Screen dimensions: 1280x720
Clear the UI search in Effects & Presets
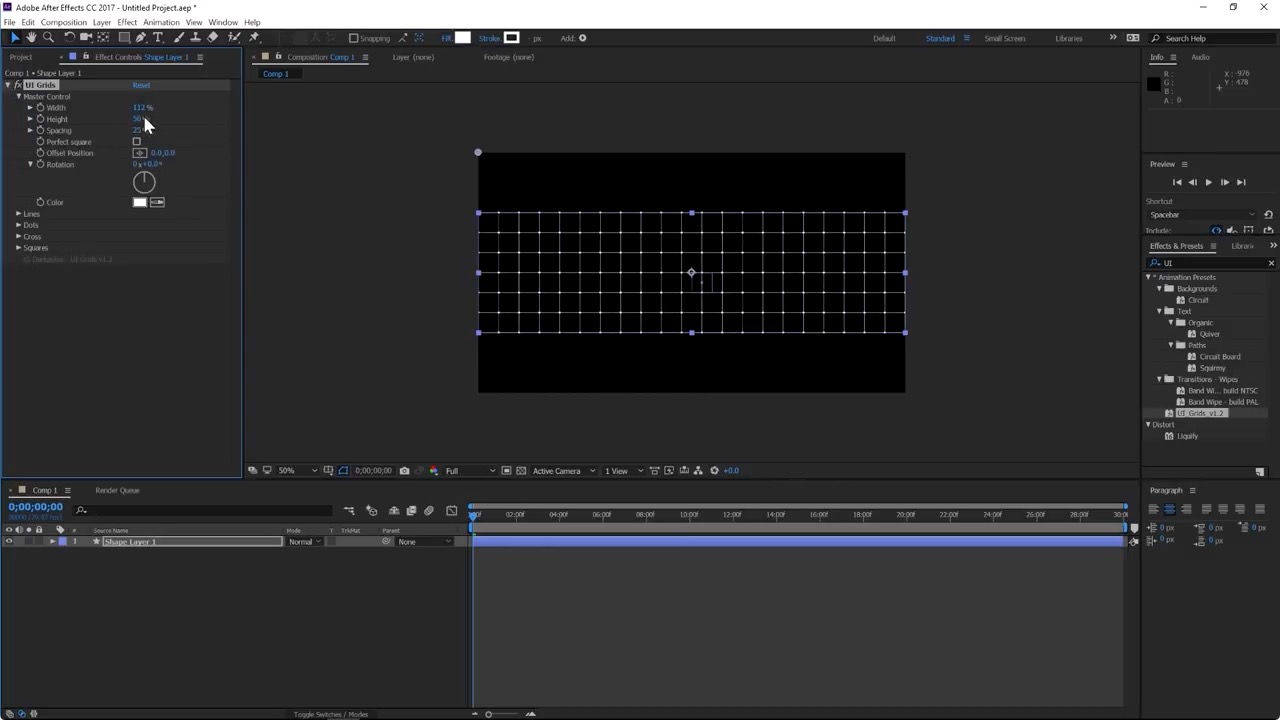(1270, 263)
